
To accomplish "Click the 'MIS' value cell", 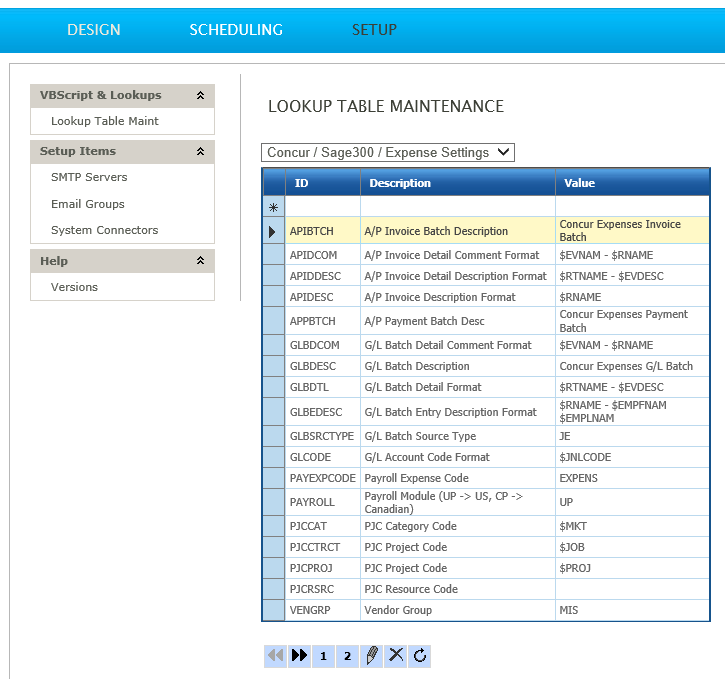I will [x=633, y=610].
